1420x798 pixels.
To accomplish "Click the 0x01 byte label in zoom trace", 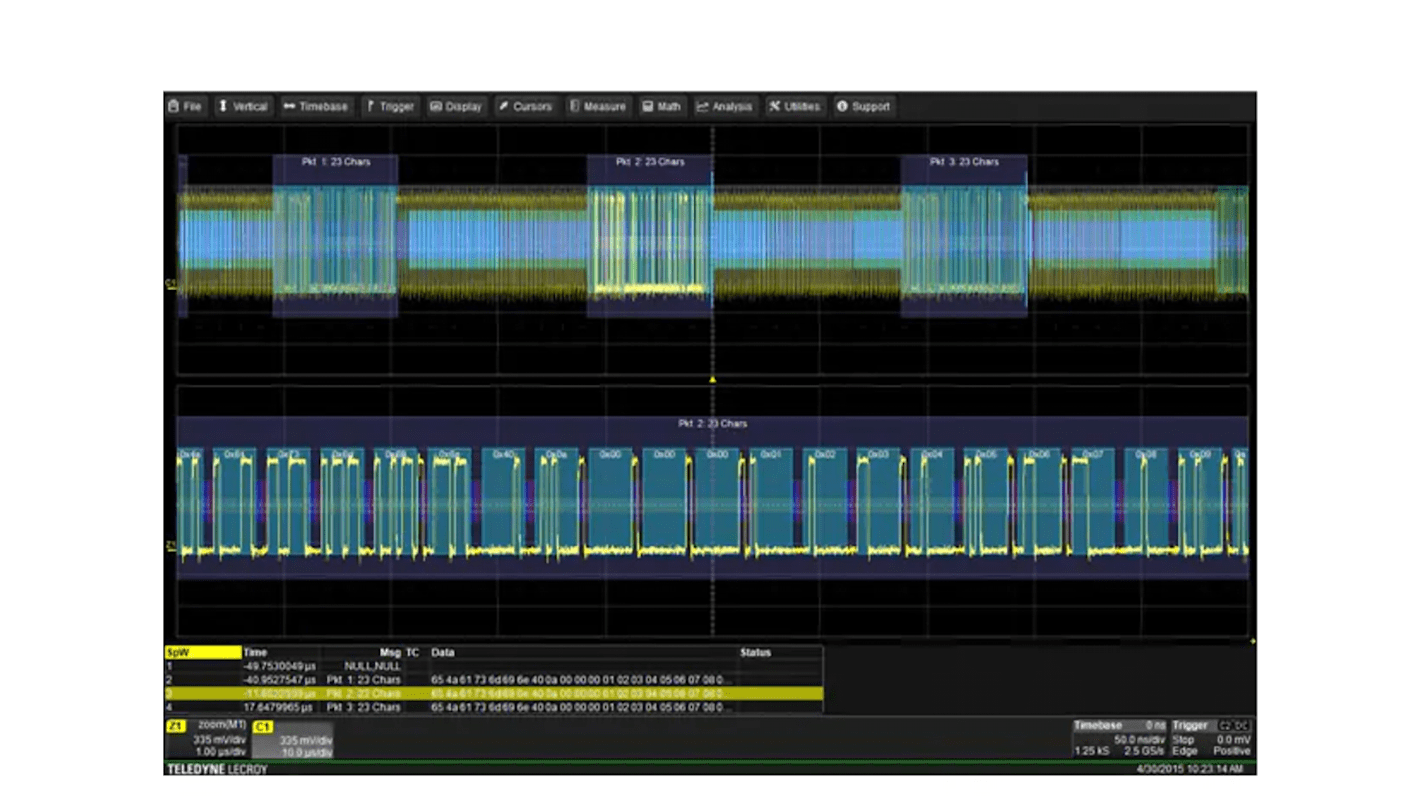I will coord(771,455).
